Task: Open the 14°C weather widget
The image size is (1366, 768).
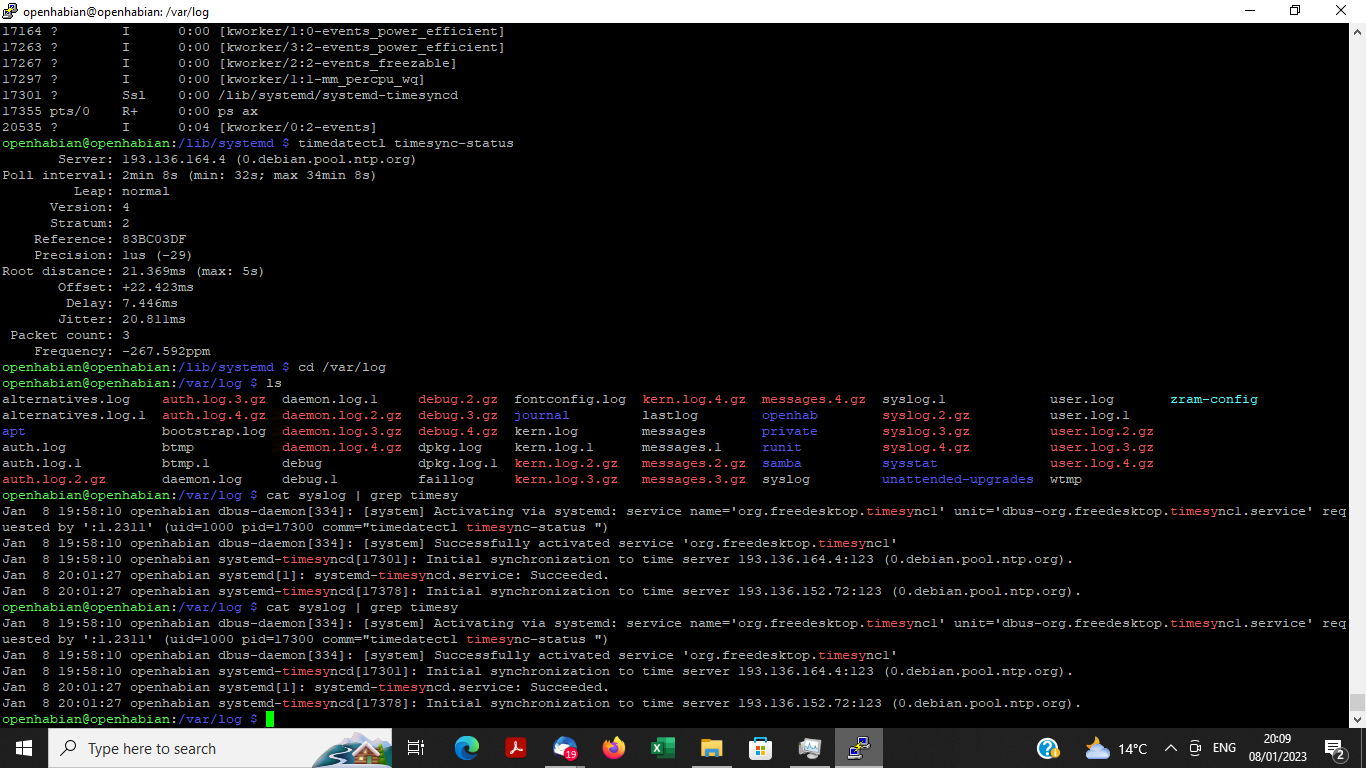Action: (1116, 748)
